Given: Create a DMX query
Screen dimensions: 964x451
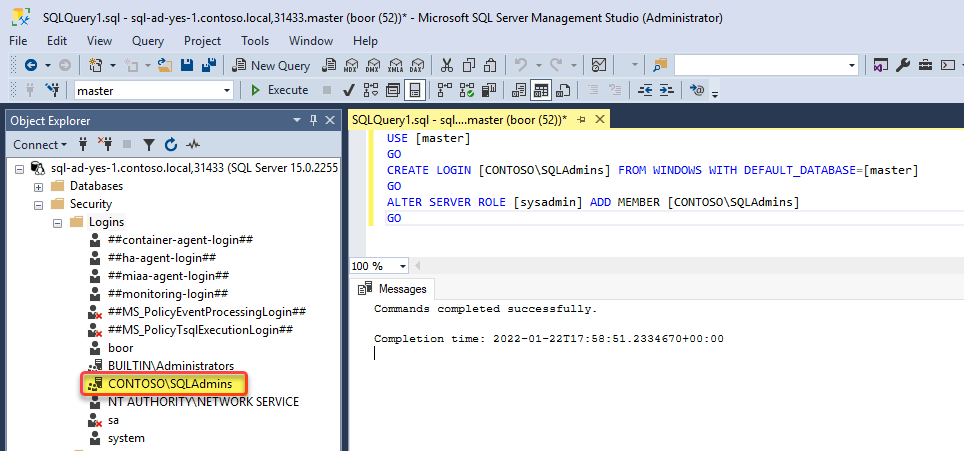Looking at the screenshot, I should click(373, 65).
